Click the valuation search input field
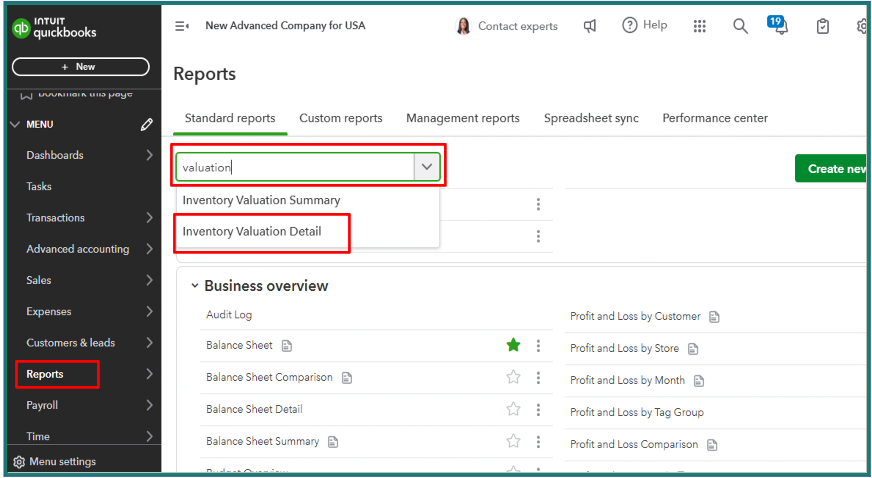 295,167
